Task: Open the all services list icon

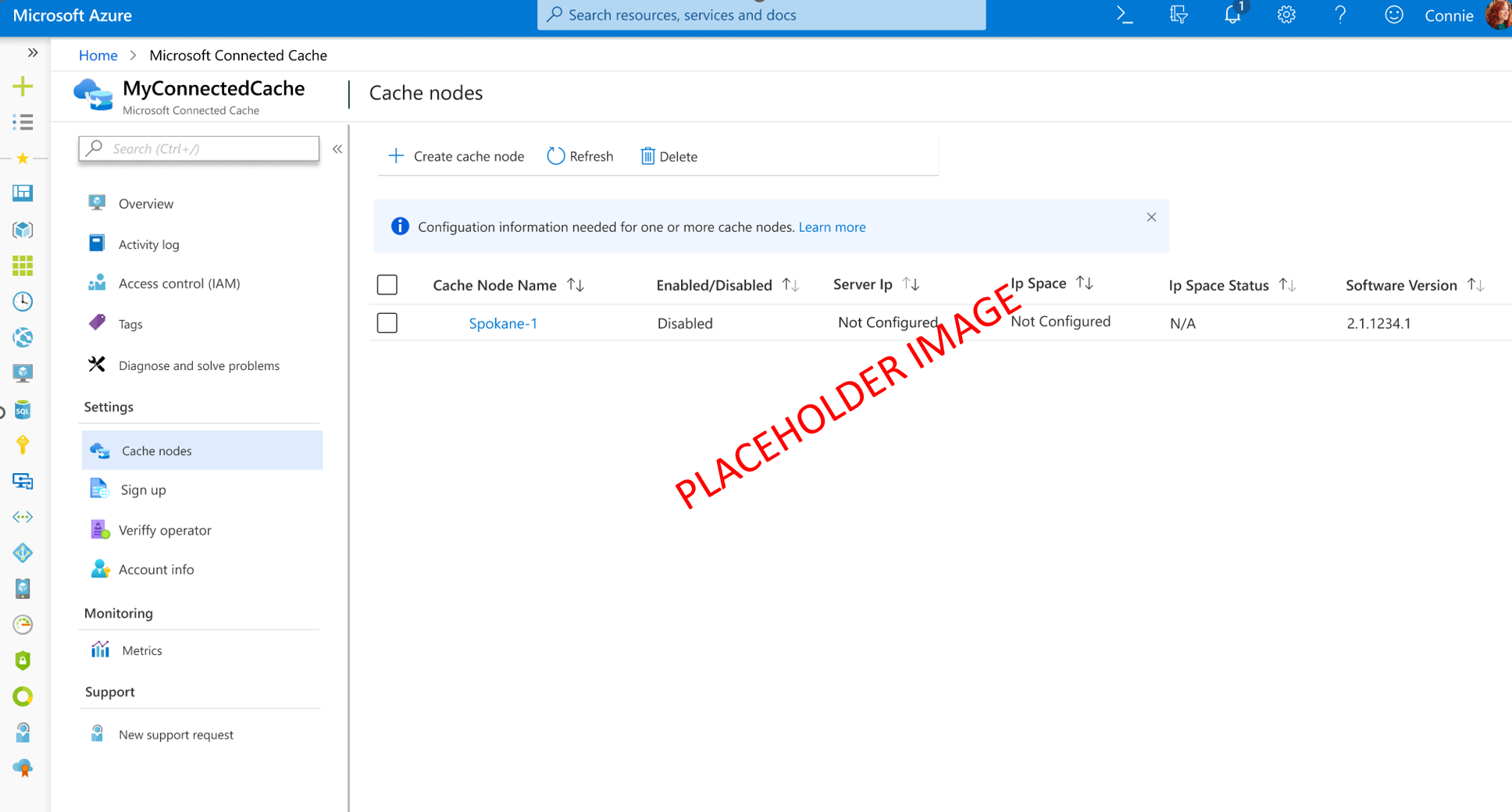Action: [x=23, y=122]
